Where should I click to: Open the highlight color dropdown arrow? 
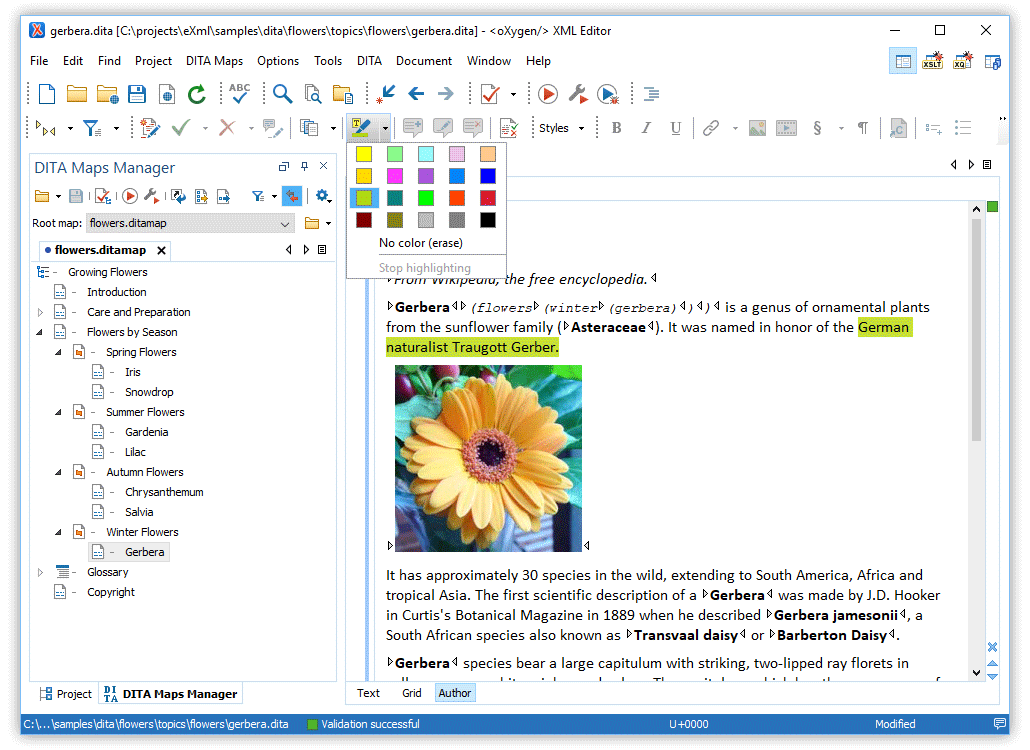(385, 128)
